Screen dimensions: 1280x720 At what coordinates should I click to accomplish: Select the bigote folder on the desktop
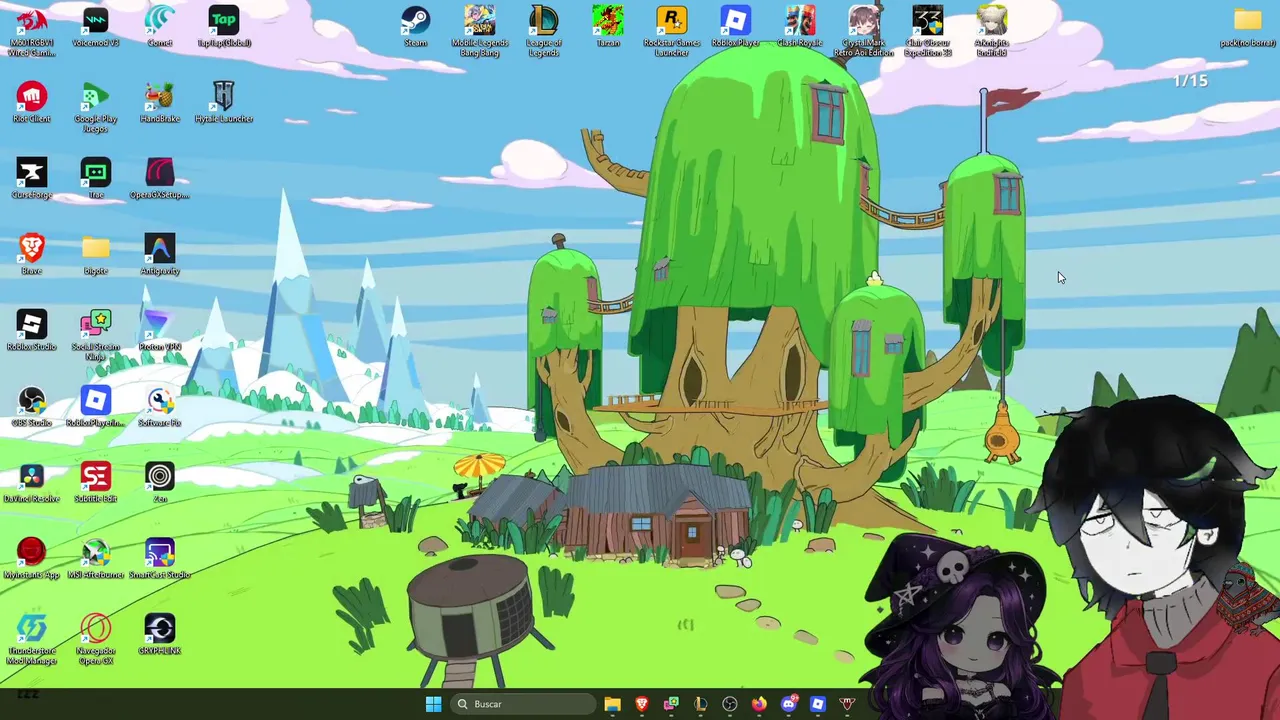click(x=96, y=255)
